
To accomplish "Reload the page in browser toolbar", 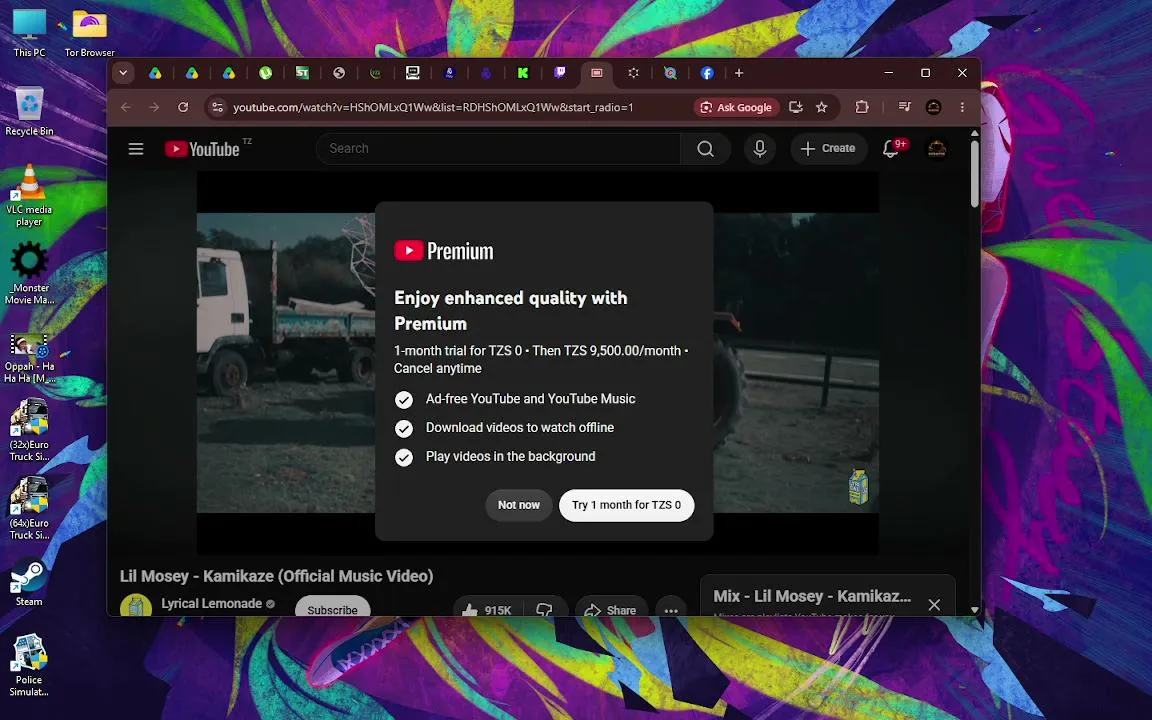I will coord(183,107).
